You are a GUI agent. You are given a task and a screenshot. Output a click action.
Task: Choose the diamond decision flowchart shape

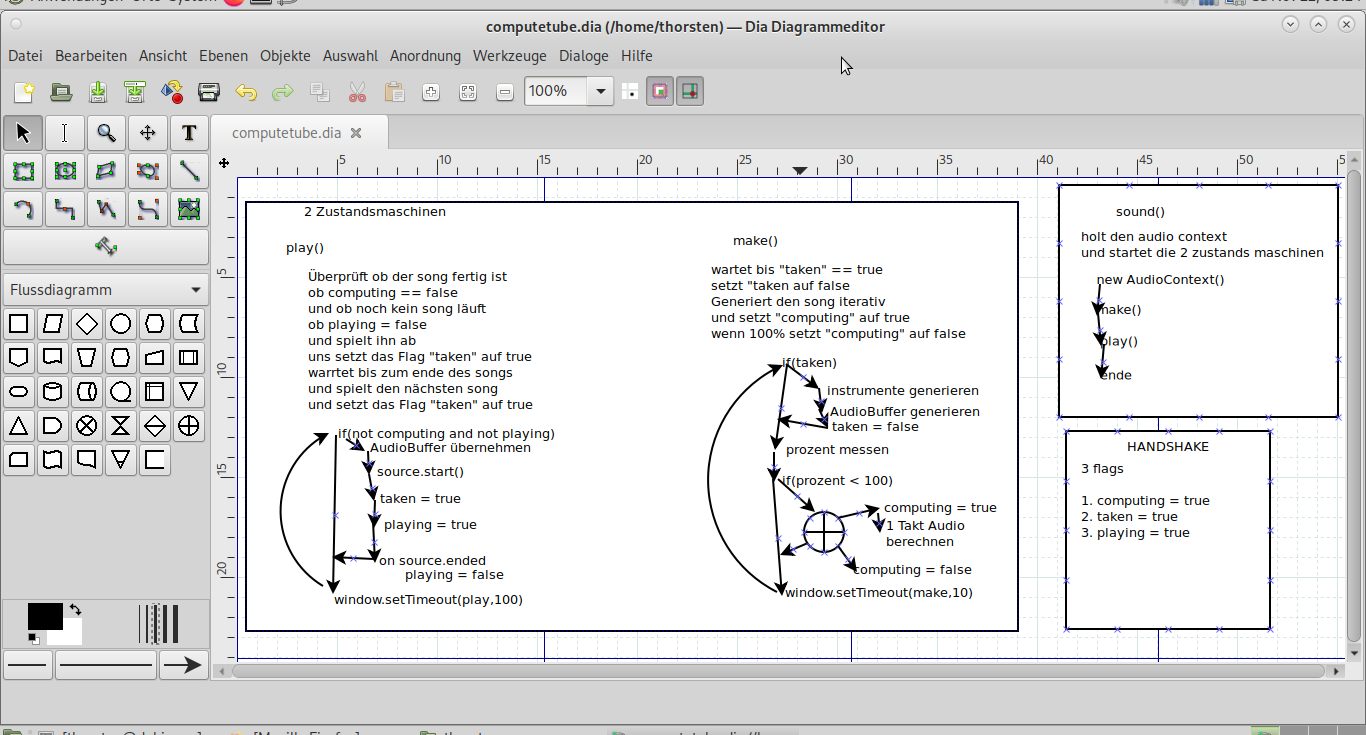point(87,324)
